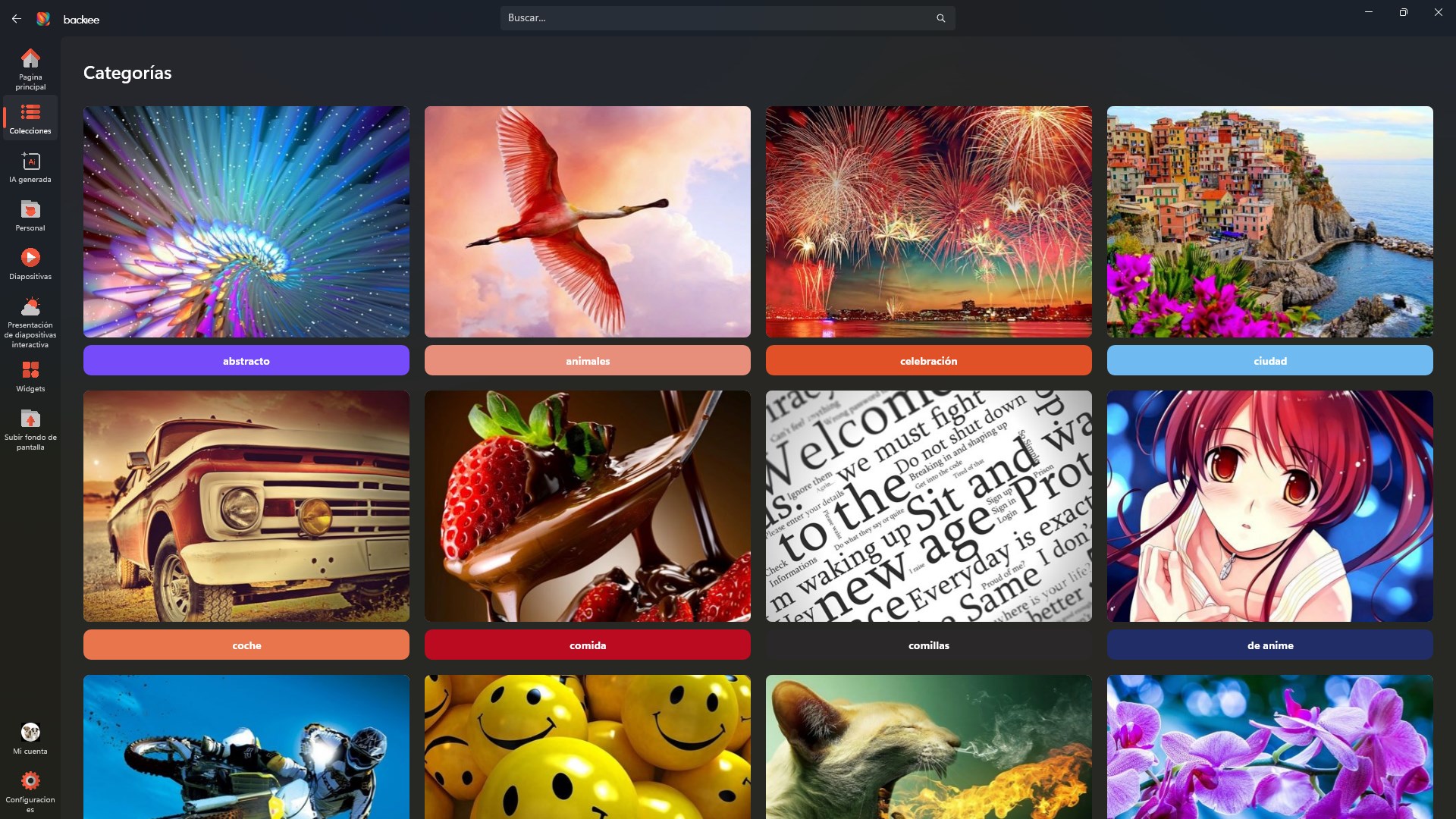
Task: Open Diapositivas play icon
Action: pos(30,259)
